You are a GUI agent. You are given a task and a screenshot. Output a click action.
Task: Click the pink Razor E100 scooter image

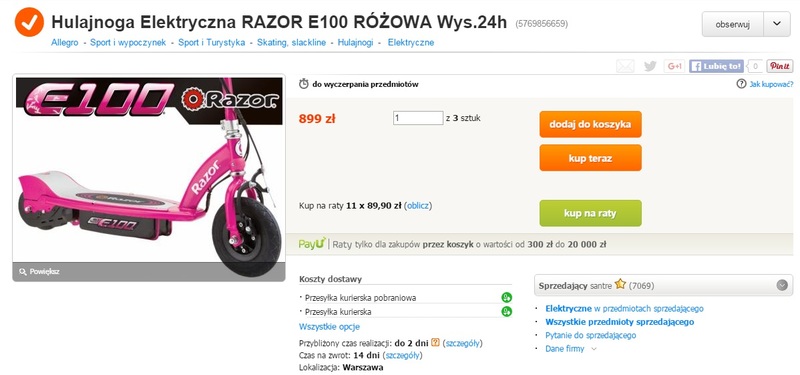[149, 178]
